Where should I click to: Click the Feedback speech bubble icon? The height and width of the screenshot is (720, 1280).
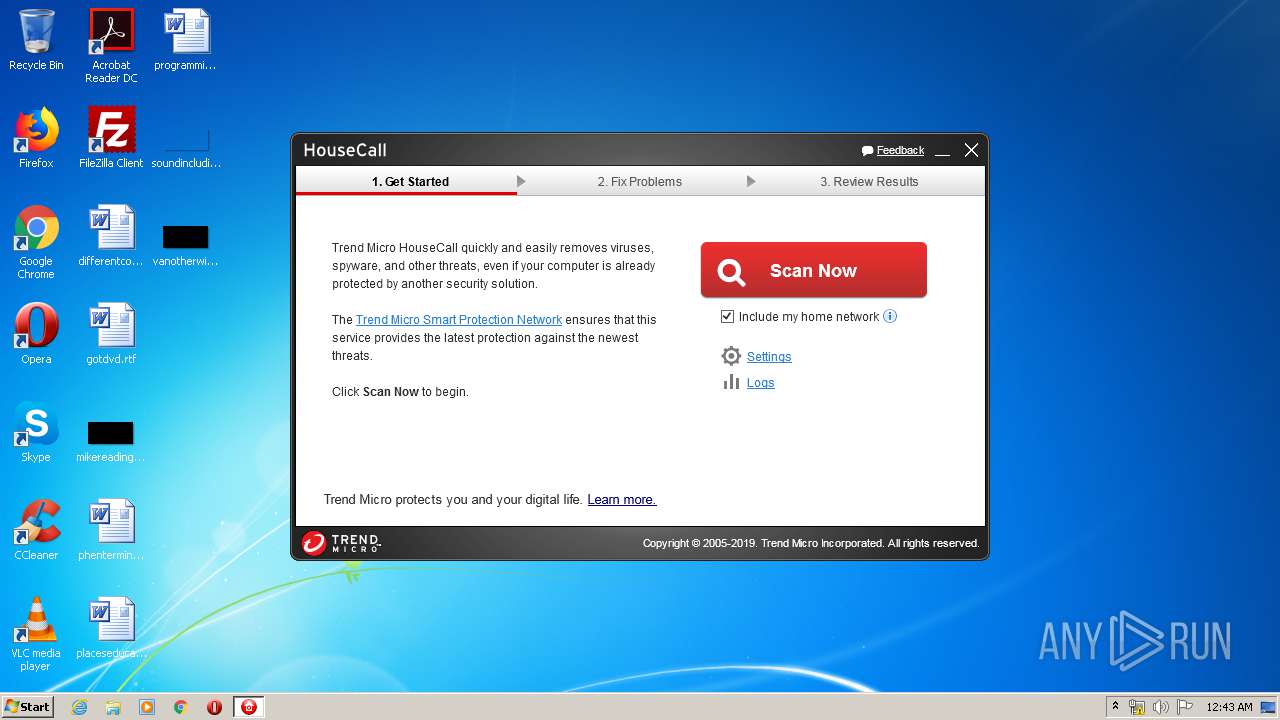pyautogui.click(x=867, y=151)
